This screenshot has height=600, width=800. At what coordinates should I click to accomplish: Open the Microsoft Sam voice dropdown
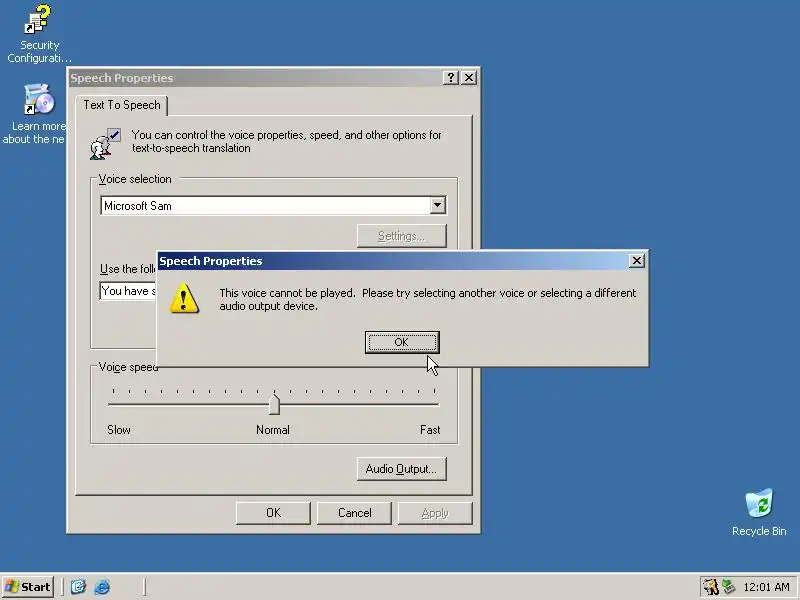coord(437,206)
